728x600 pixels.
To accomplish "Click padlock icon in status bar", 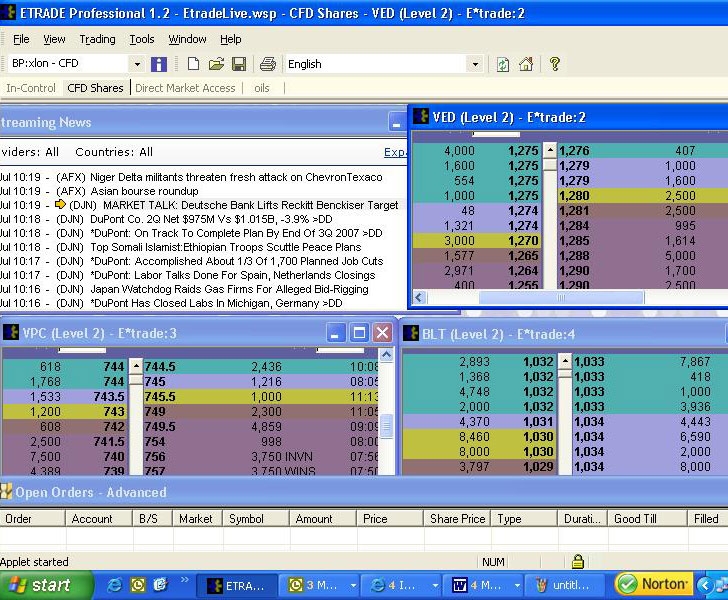I will click(x=578, y=561).
